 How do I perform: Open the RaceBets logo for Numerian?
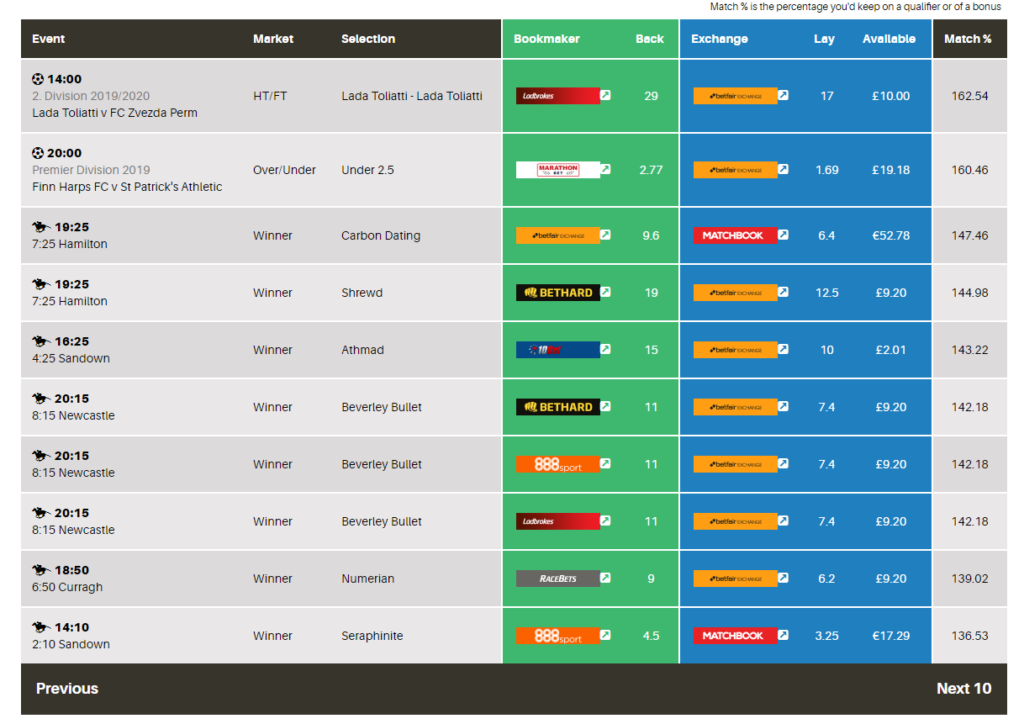coord(551,578)
